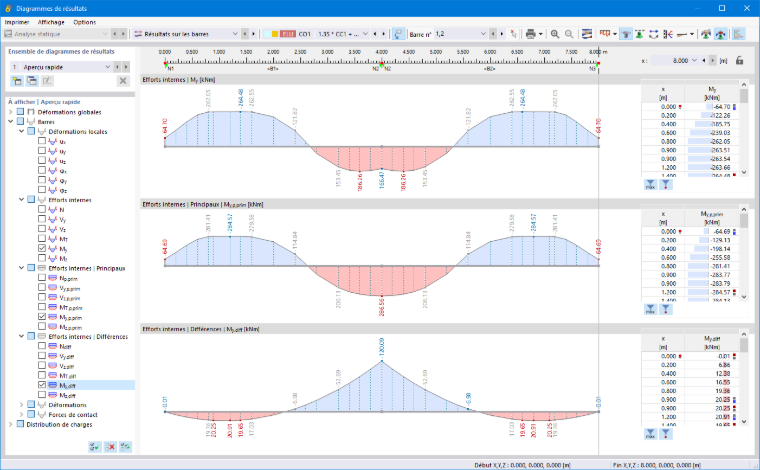
Task: Click the green support icon in the toolbar
Action: [x=640, y=34]
